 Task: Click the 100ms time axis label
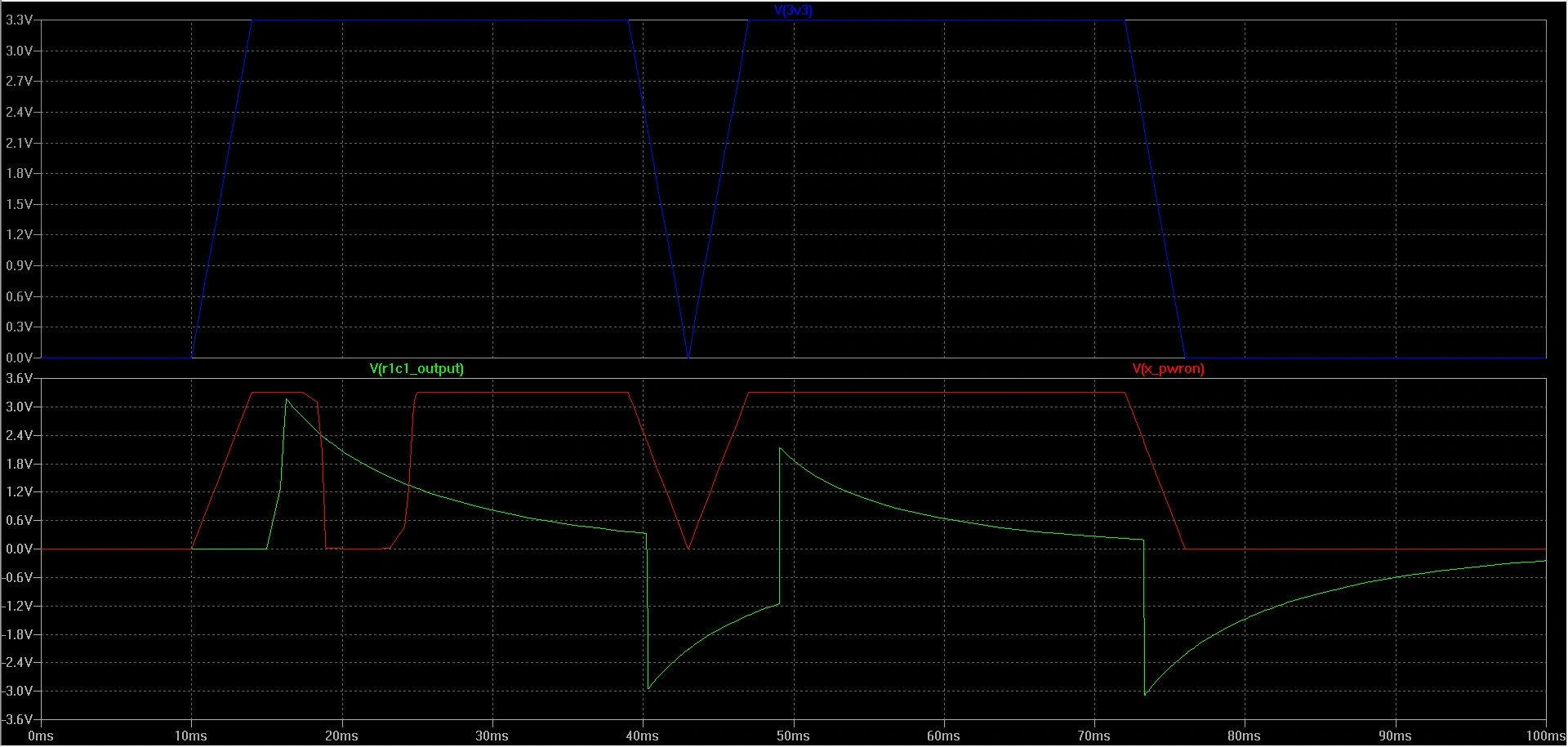[1542, 736]
